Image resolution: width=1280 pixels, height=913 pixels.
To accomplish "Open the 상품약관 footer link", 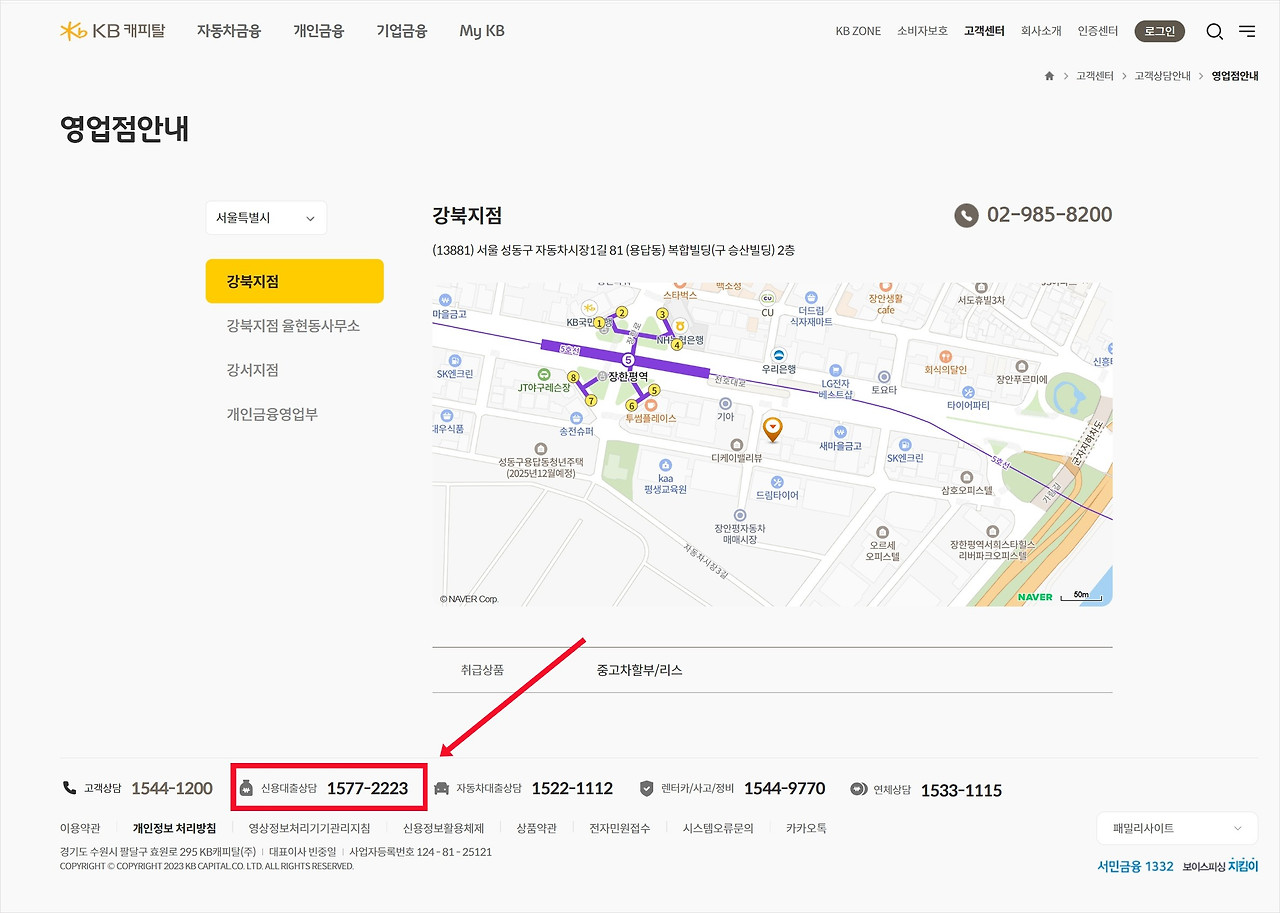I will [x=536, y=828].
